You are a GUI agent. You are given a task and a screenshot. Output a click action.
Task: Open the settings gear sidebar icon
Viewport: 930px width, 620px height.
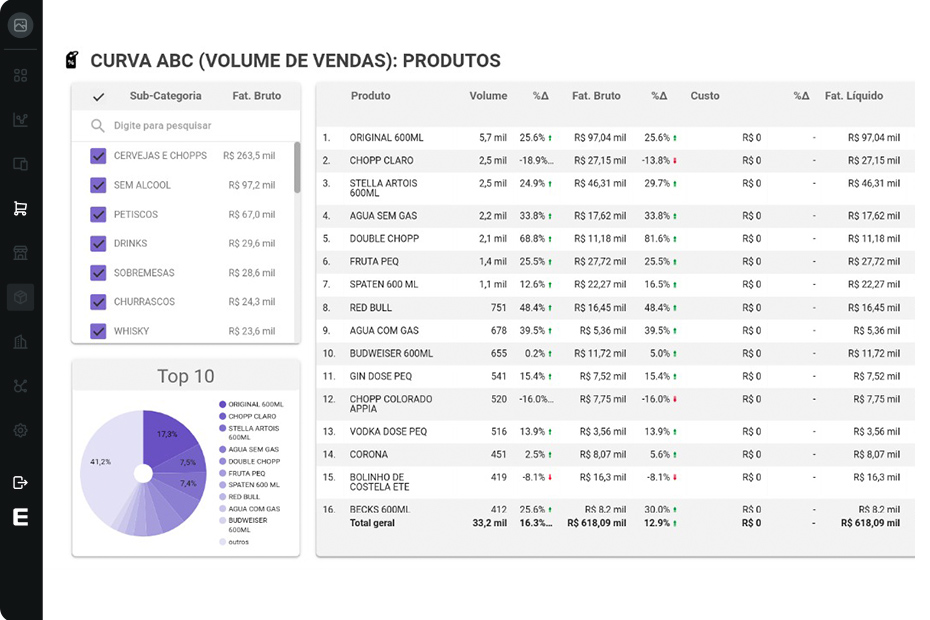pos(20,430)
